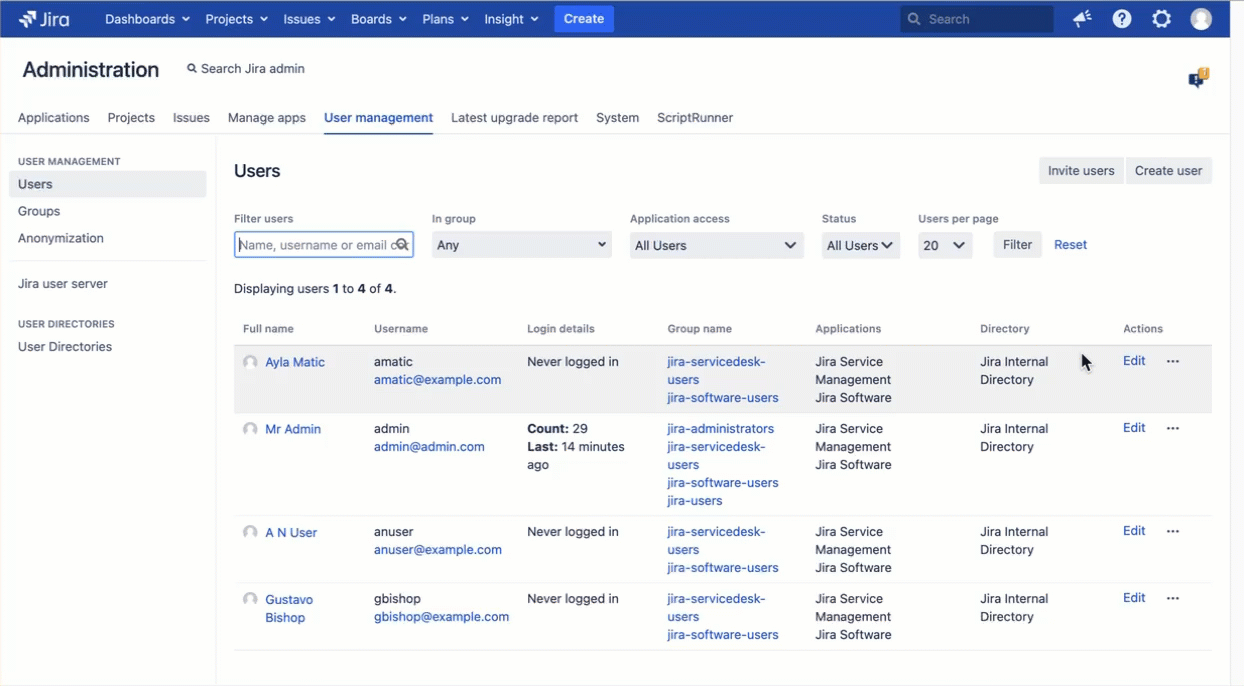Open more actions for A N User

click(1173, 531)
